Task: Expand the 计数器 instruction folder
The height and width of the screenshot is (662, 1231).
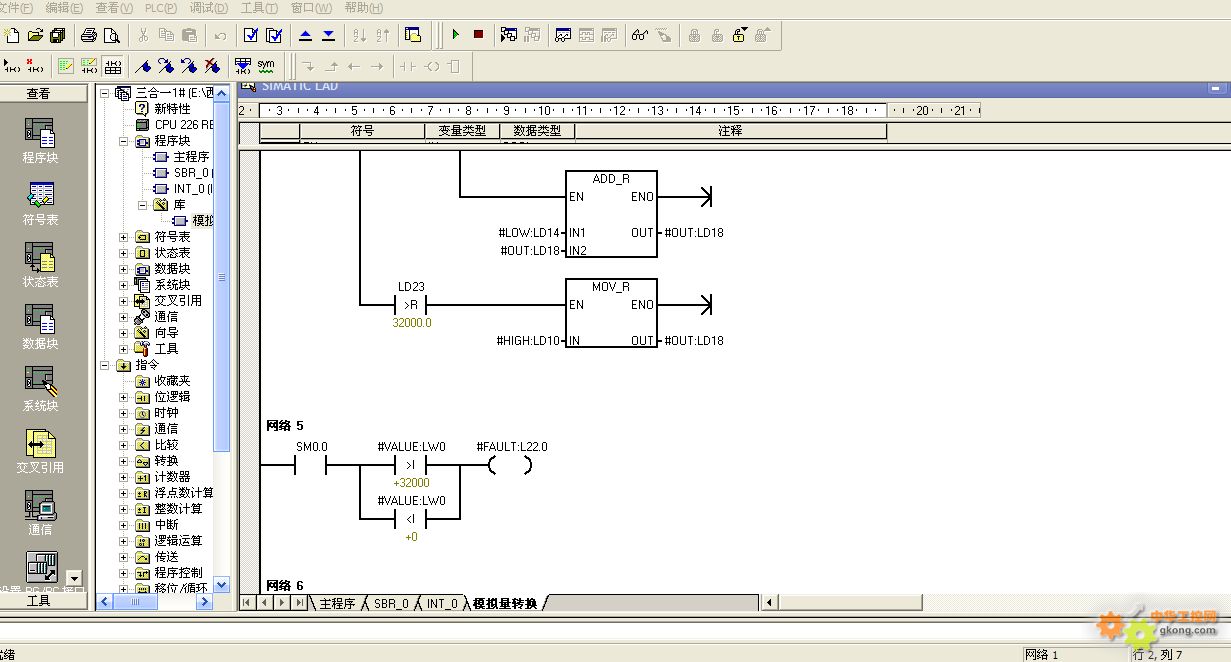Action: pyautogui.click(x=124, y=477)
